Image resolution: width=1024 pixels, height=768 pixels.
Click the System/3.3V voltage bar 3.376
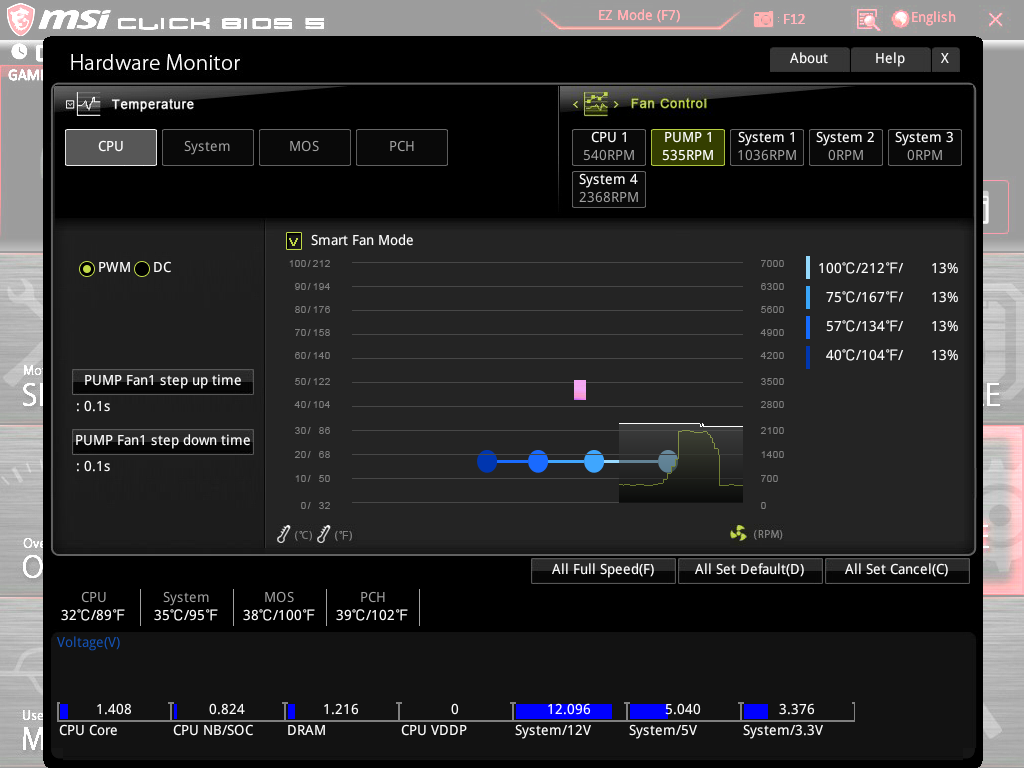(x=797, y=711)
